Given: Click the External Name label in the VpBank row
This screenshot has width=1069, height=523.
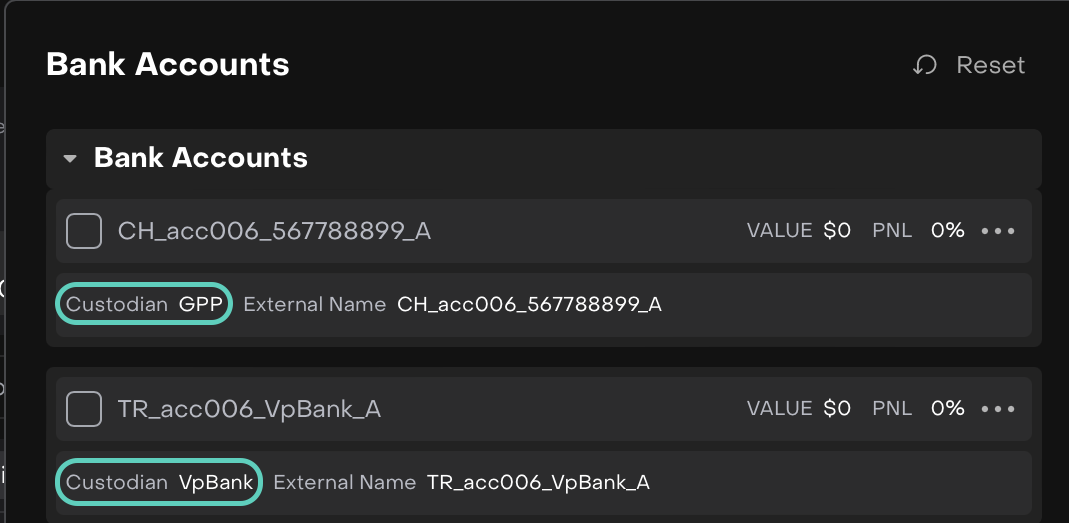Looking at the screenshot, I should coord(344,482).
